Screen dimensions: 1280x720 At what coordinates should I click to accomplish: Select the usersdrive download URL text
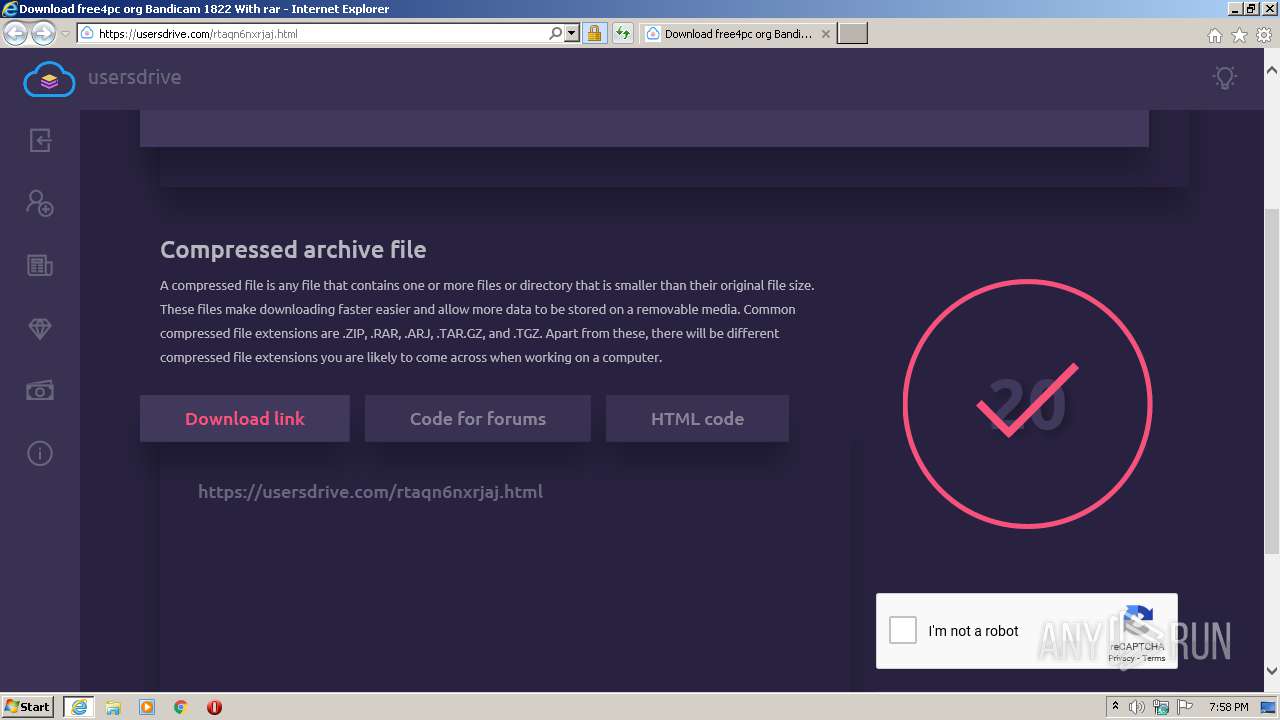tap(370, 492)
